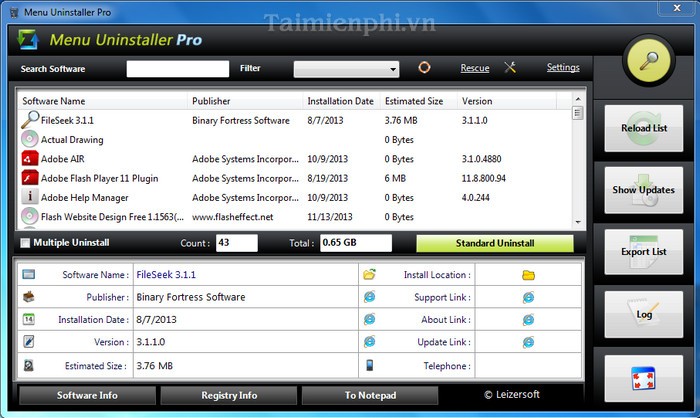The height and width of the screenshot is (418, 700).
Task: Click the Adobe Flash Player 11 Plugin icon
Action: point(29,178)
